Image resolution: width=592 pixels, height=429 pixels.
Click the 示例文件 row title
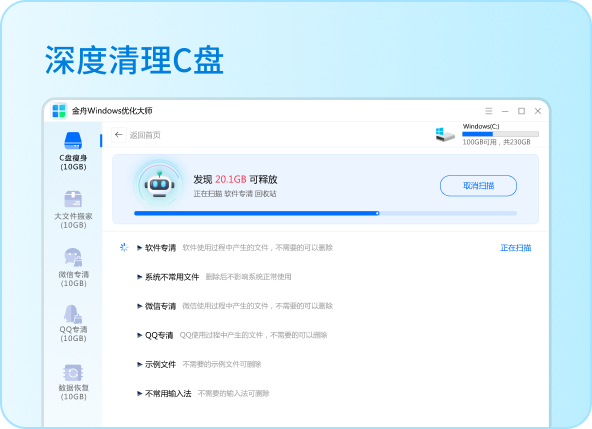pos(160,364)
